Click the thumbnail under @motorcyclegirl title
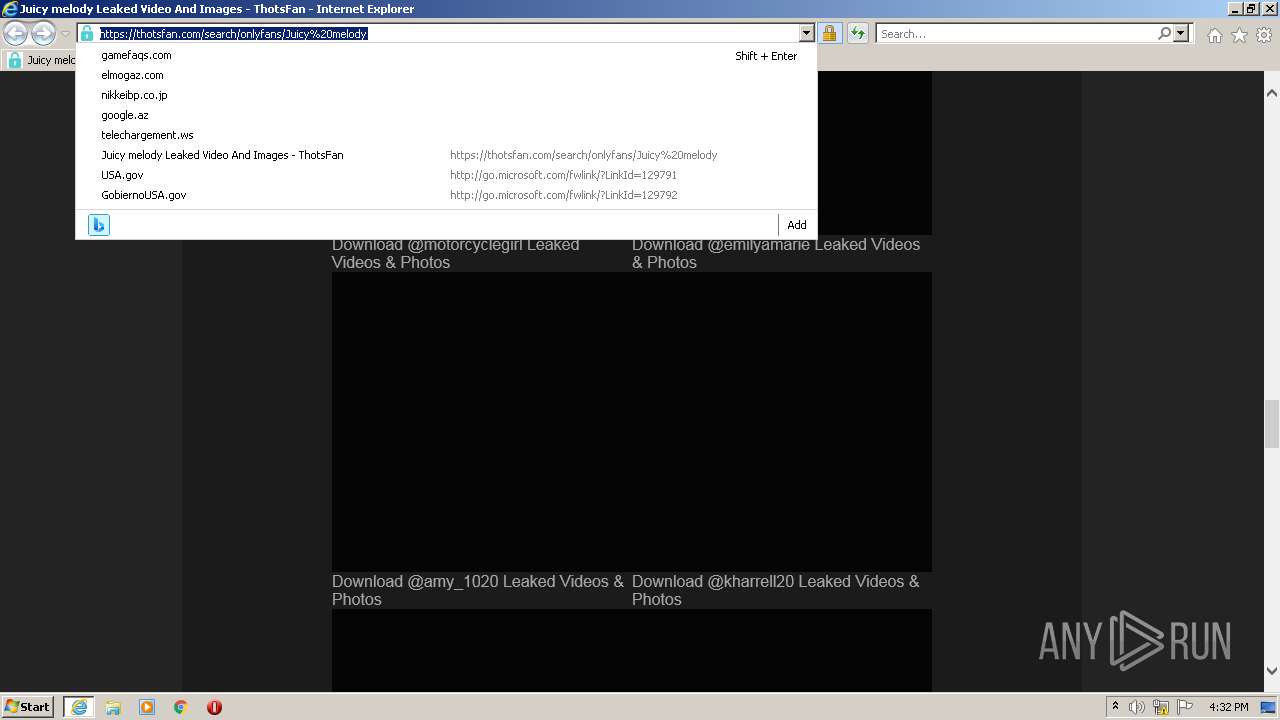Viewport: 1280px width, 720px height. [x=482, y=421]
